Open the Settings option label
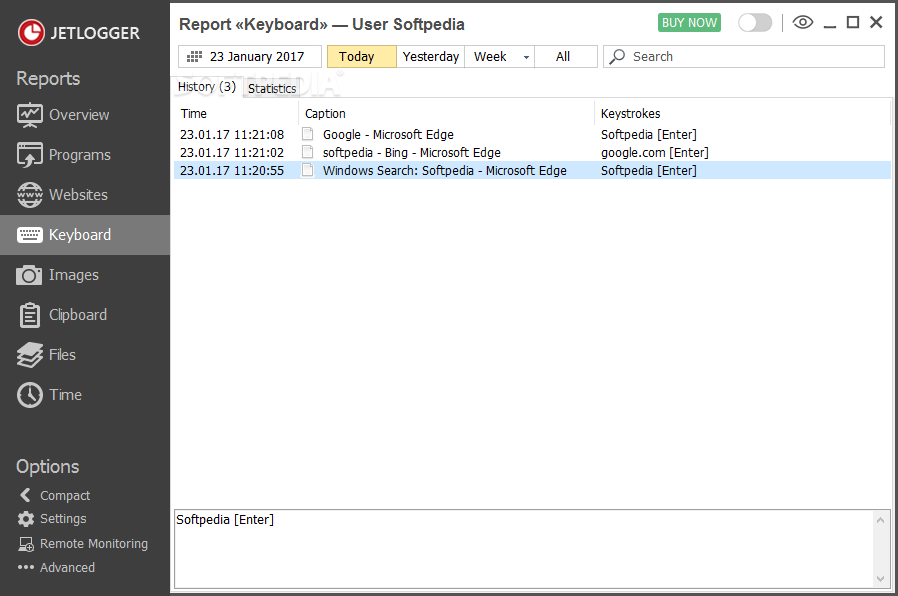Image resolution: width=898 pixels, height=596 pixels. pyautogui.click(x=63, y=519)
